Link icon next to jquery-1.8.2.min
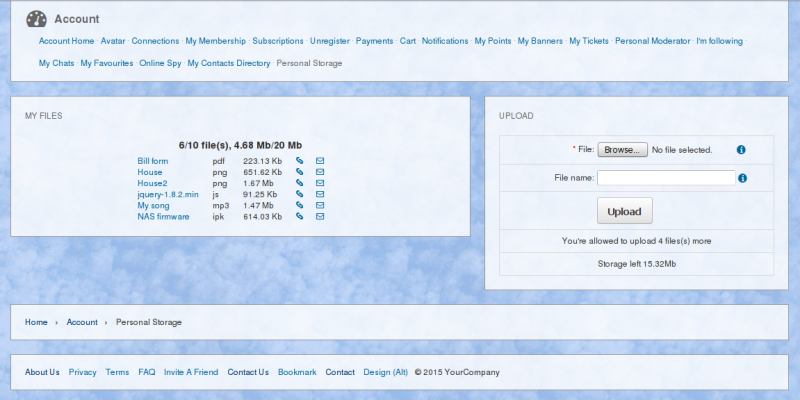 pyautogui.click(x=299, y=194)
